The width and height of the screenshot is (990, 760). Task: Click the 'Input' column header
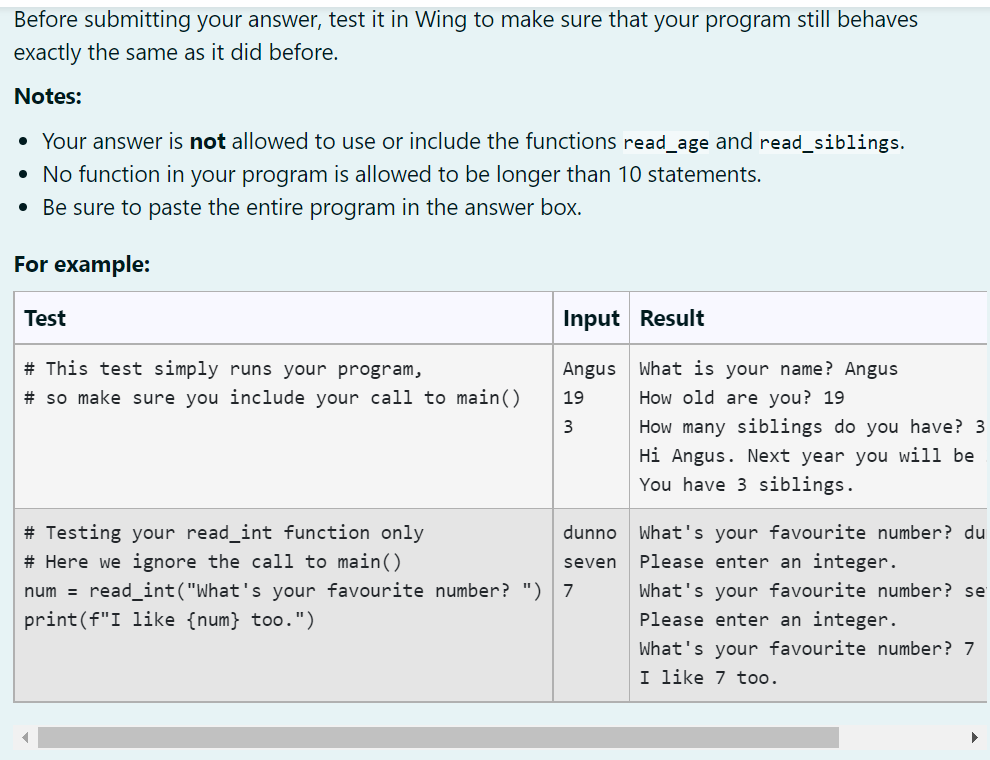(x=591, y=318)
